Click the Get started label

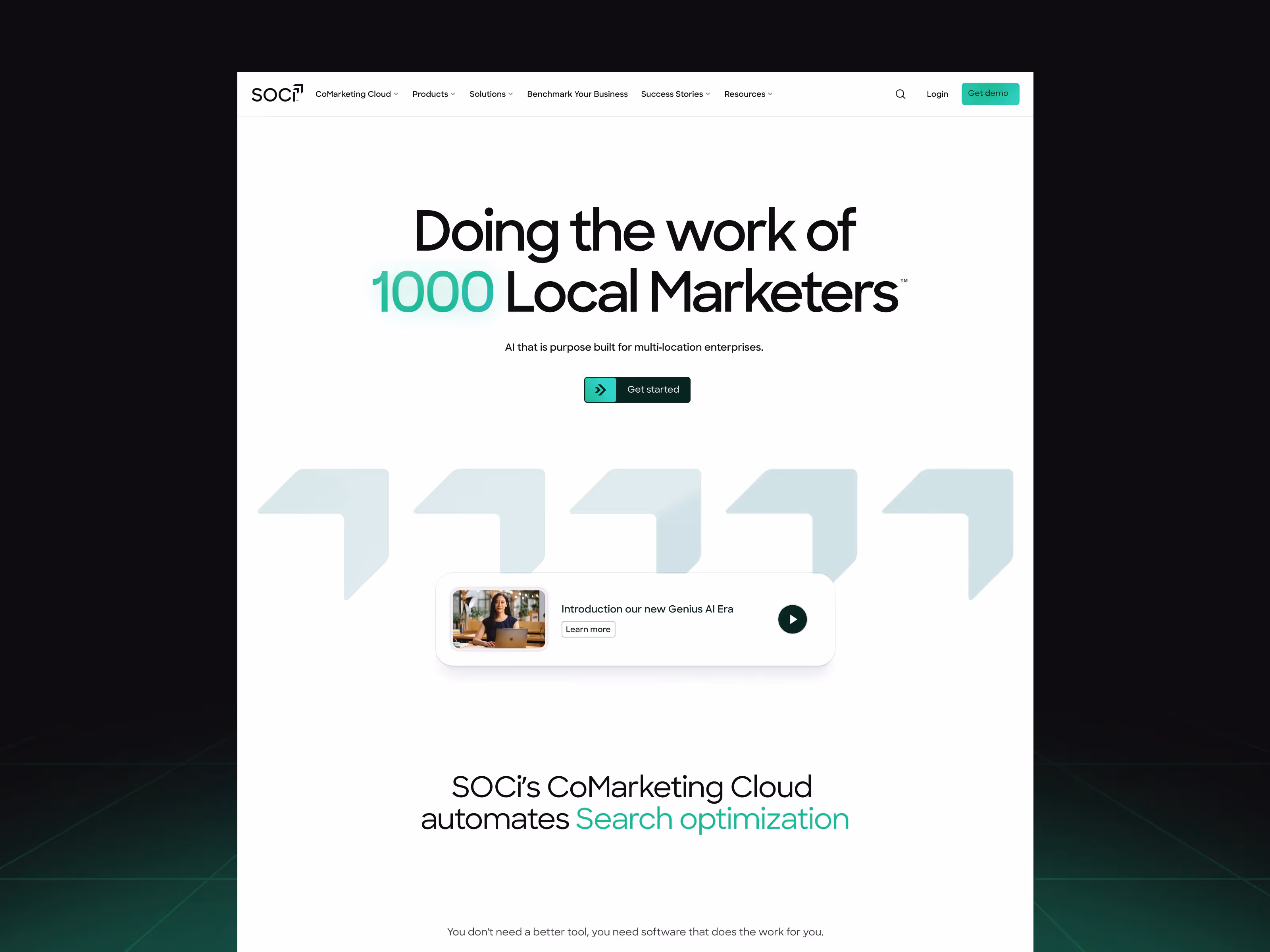(653, 390)
